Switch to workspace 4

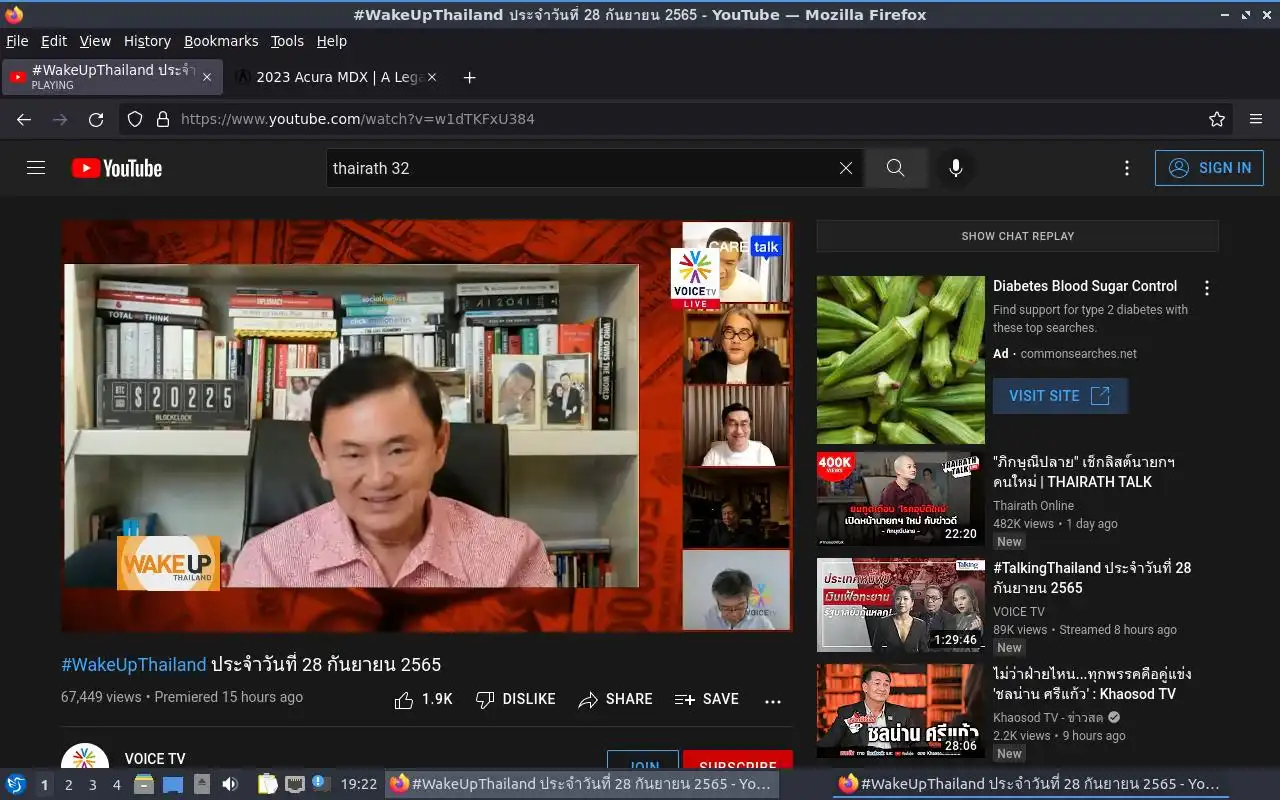click(x=117, y=785)
